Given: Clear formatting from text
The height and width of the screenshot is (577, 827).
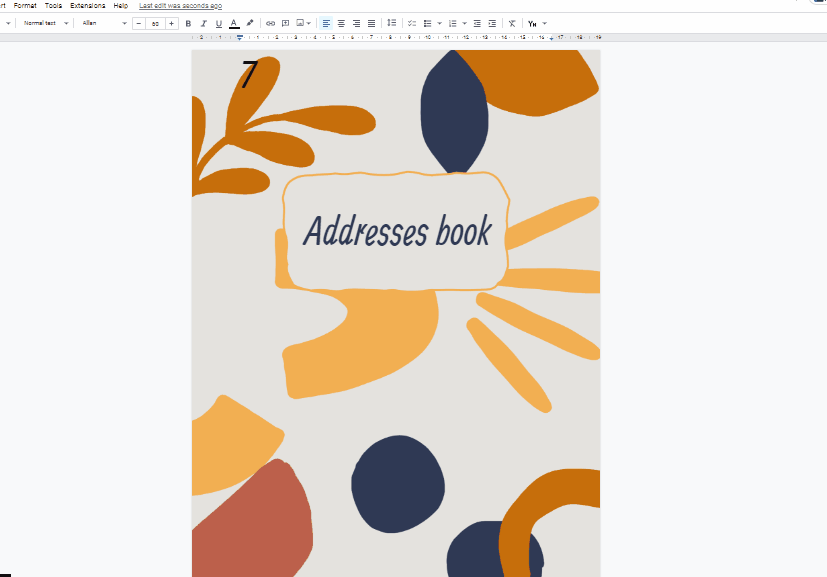Looking at the screenshot, I should pyautogui.click(x=511, y=23).
